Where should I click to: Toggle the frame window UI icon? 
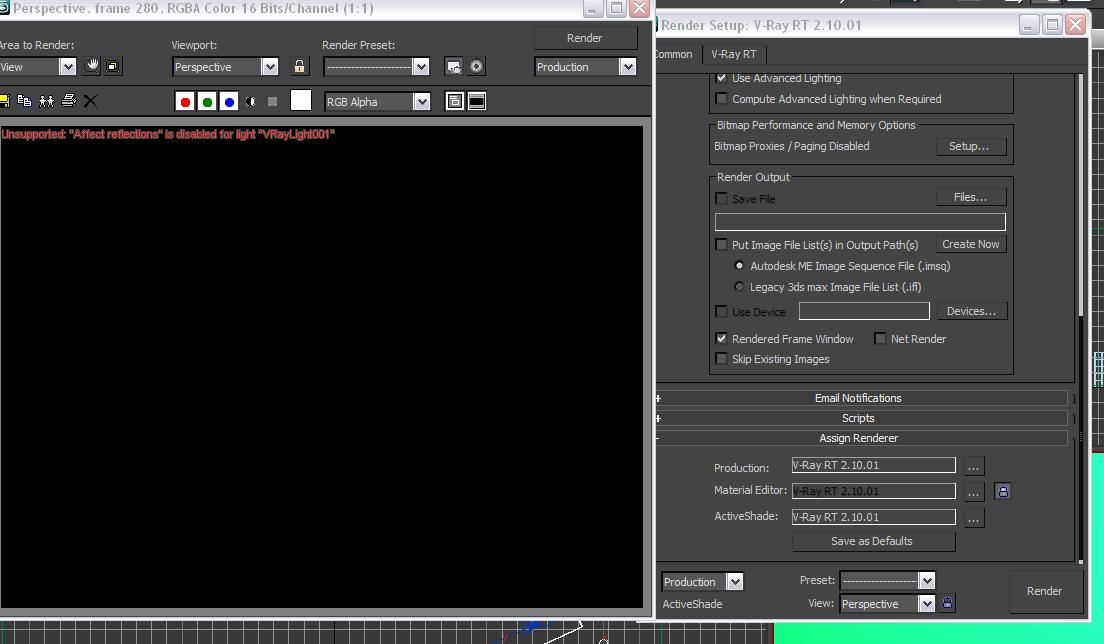tap(477, 101)
